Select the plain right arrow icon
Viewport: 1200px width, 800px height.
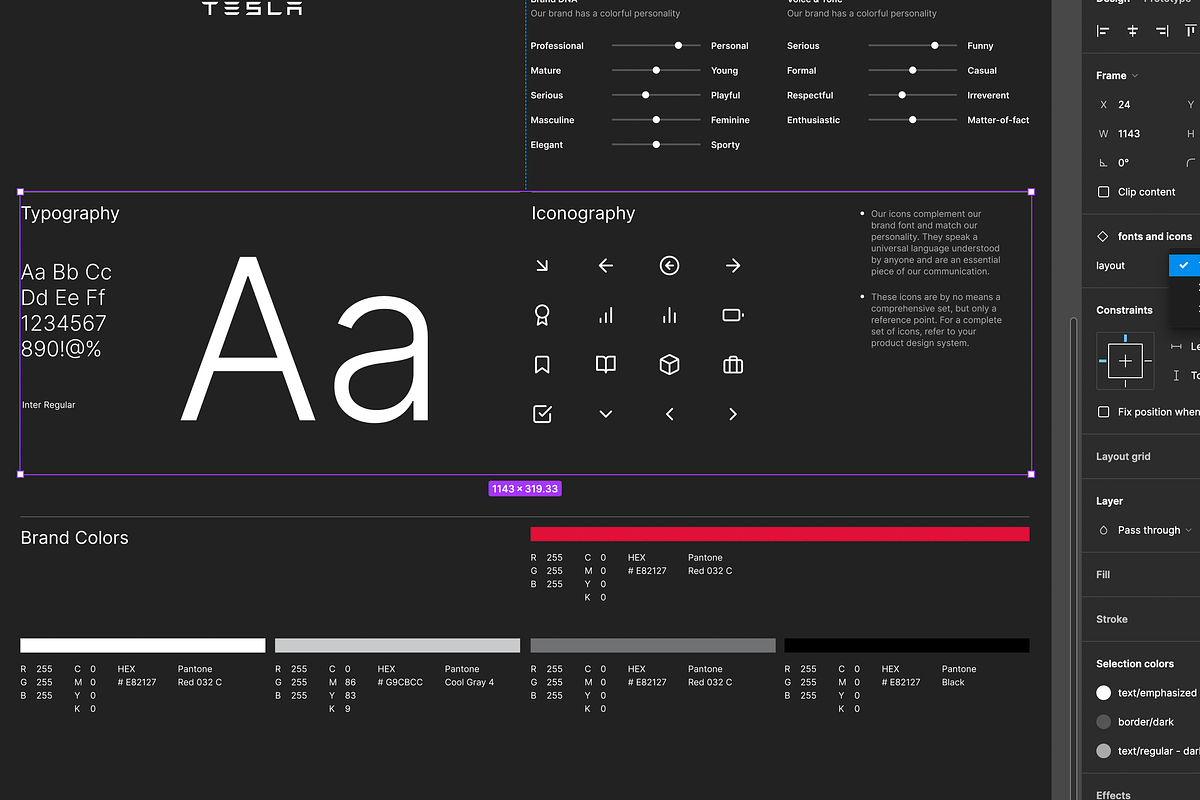733,265
